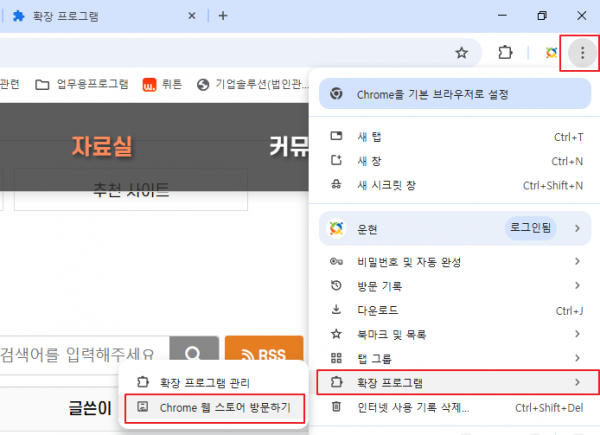The height and width of the screenshot is (435, 600).
Task: Click the trash icon in the menu
Action: click(x=336, y=406)
